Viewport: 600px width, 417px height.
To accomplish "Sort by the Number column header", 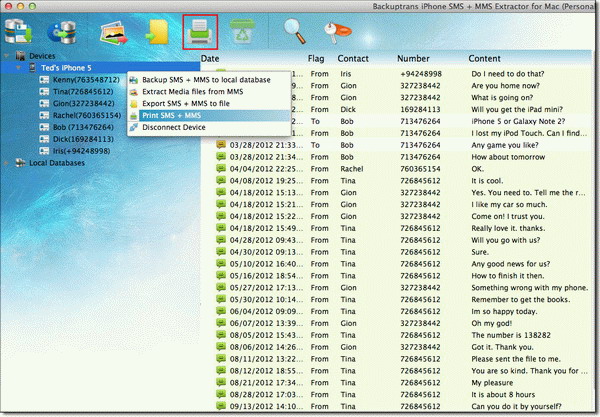I will point(413,59).
